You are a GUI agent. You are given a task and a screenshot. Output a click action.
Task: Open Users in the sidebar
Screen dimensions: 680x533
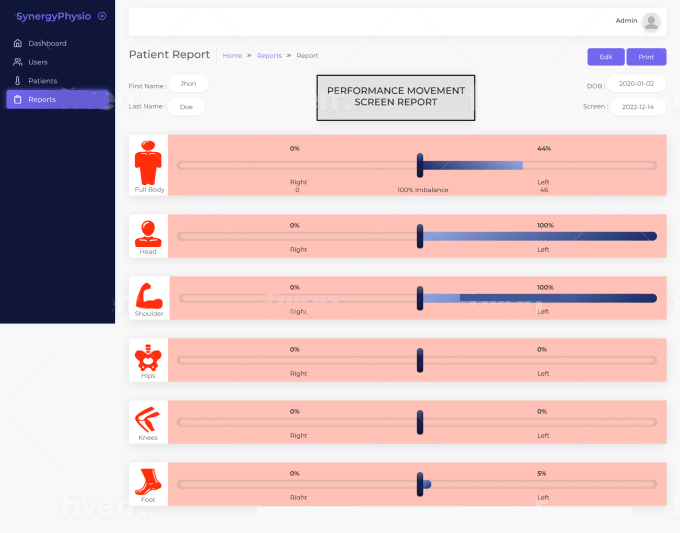(38, 62)
